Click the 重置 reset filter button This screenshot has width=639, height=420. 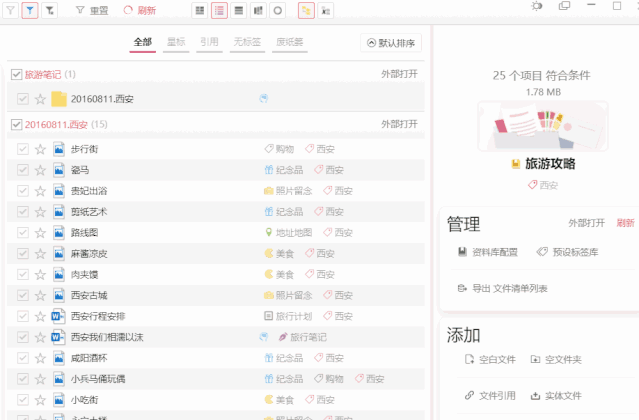click(x=93, y=11)
